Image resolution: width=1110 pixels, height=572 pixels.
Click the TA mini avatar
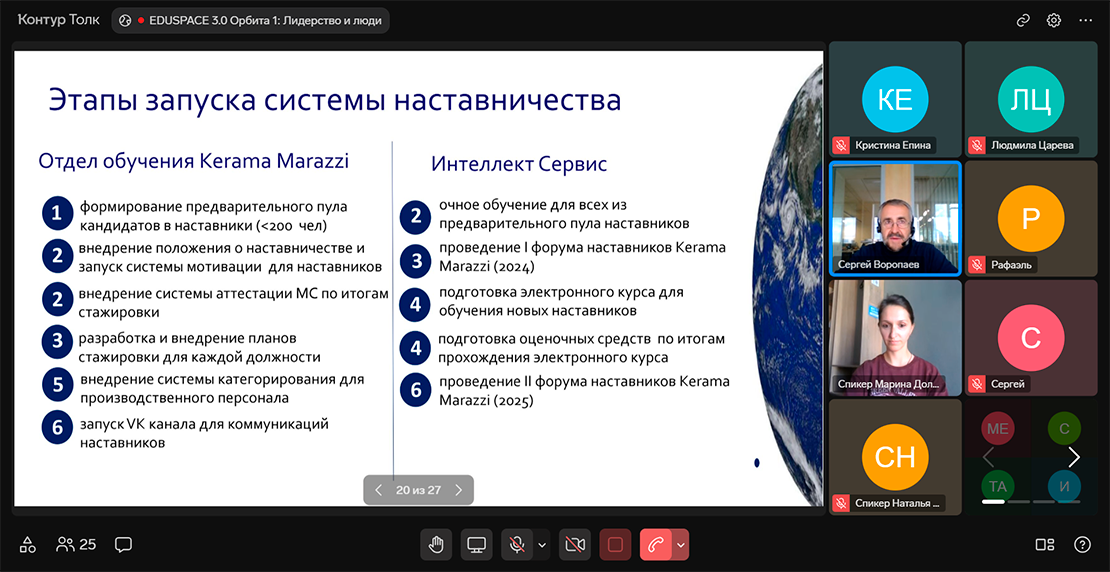pyautogui.click(x=997, y=486)
